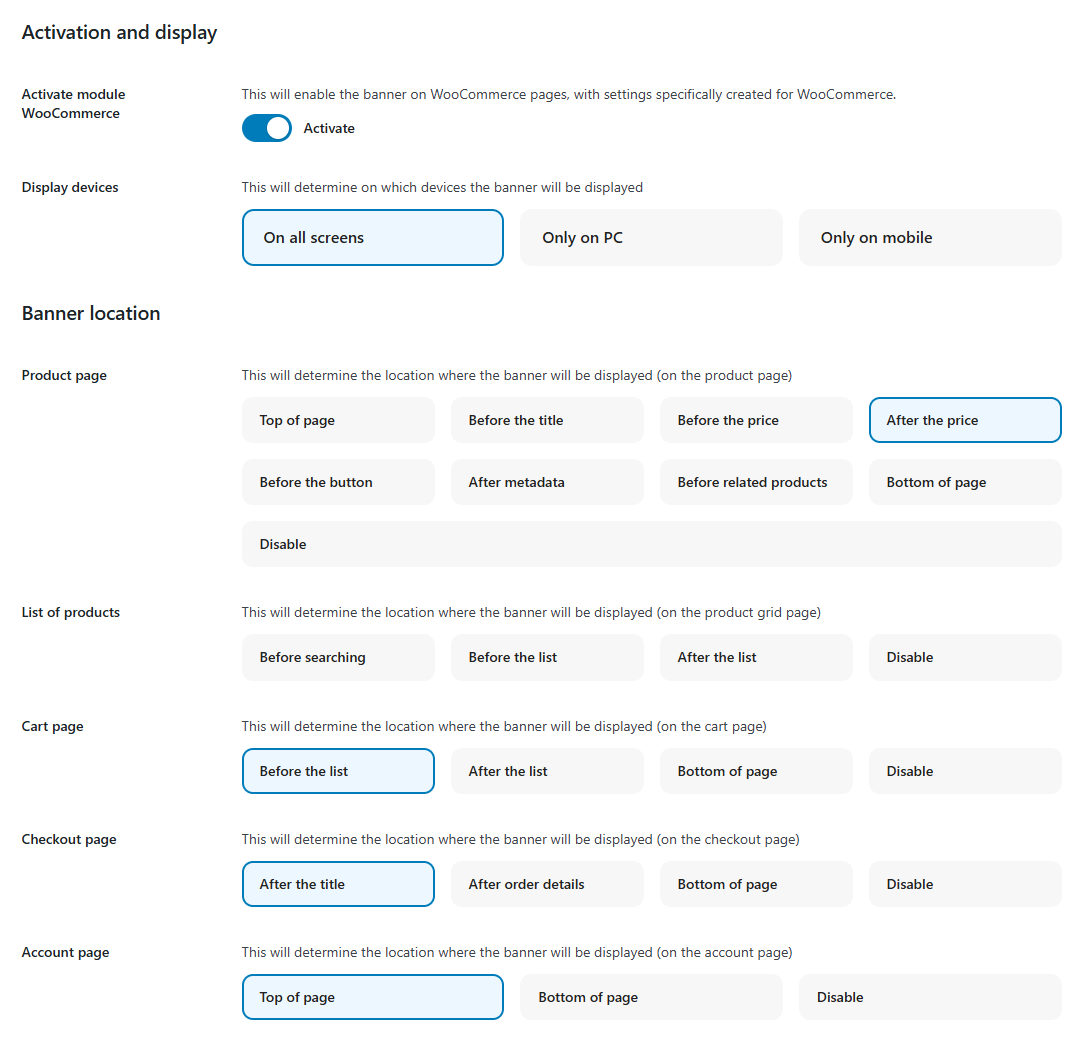This screenshot has height=1045, width=1087.
Task: Choose 'Only on mobile' display device
Action: coord(929,238)
